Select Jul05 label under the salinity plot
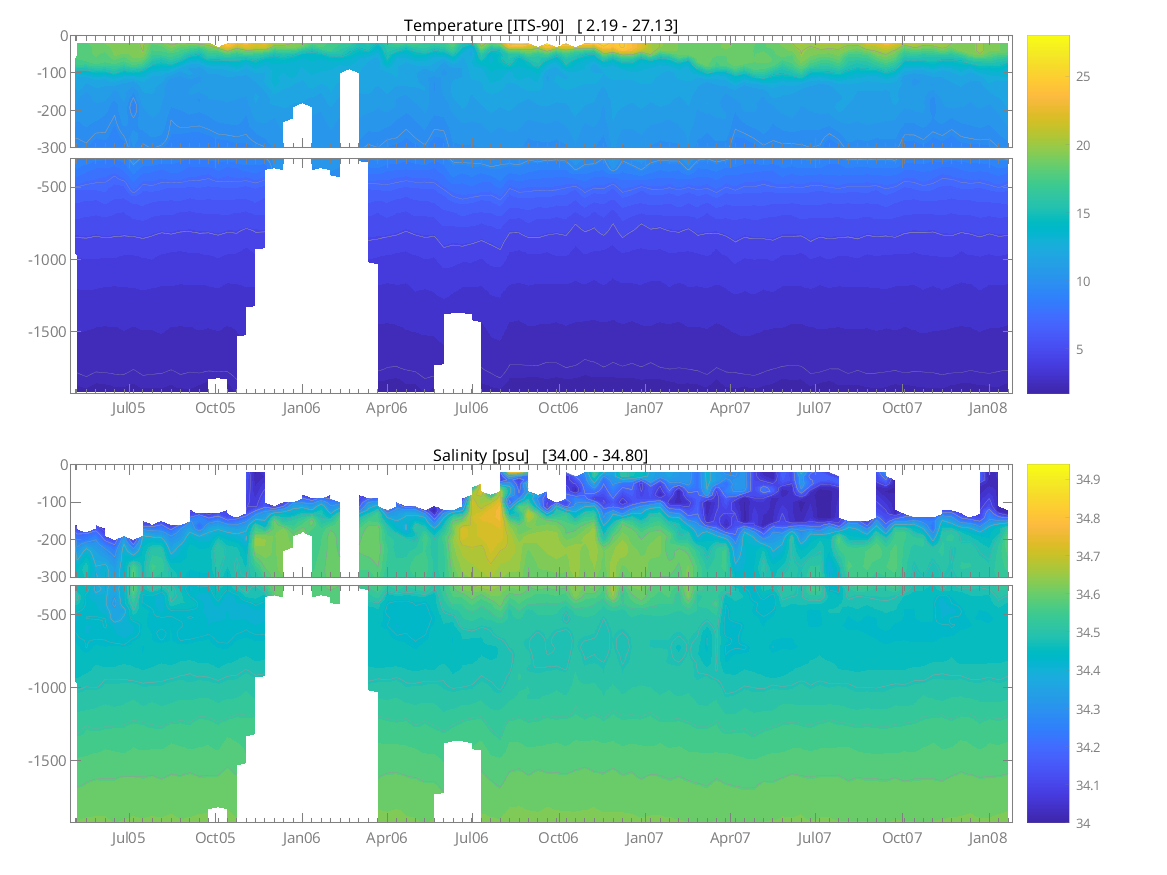Screen dimensions: 1167x875 [x=128, y=838]
